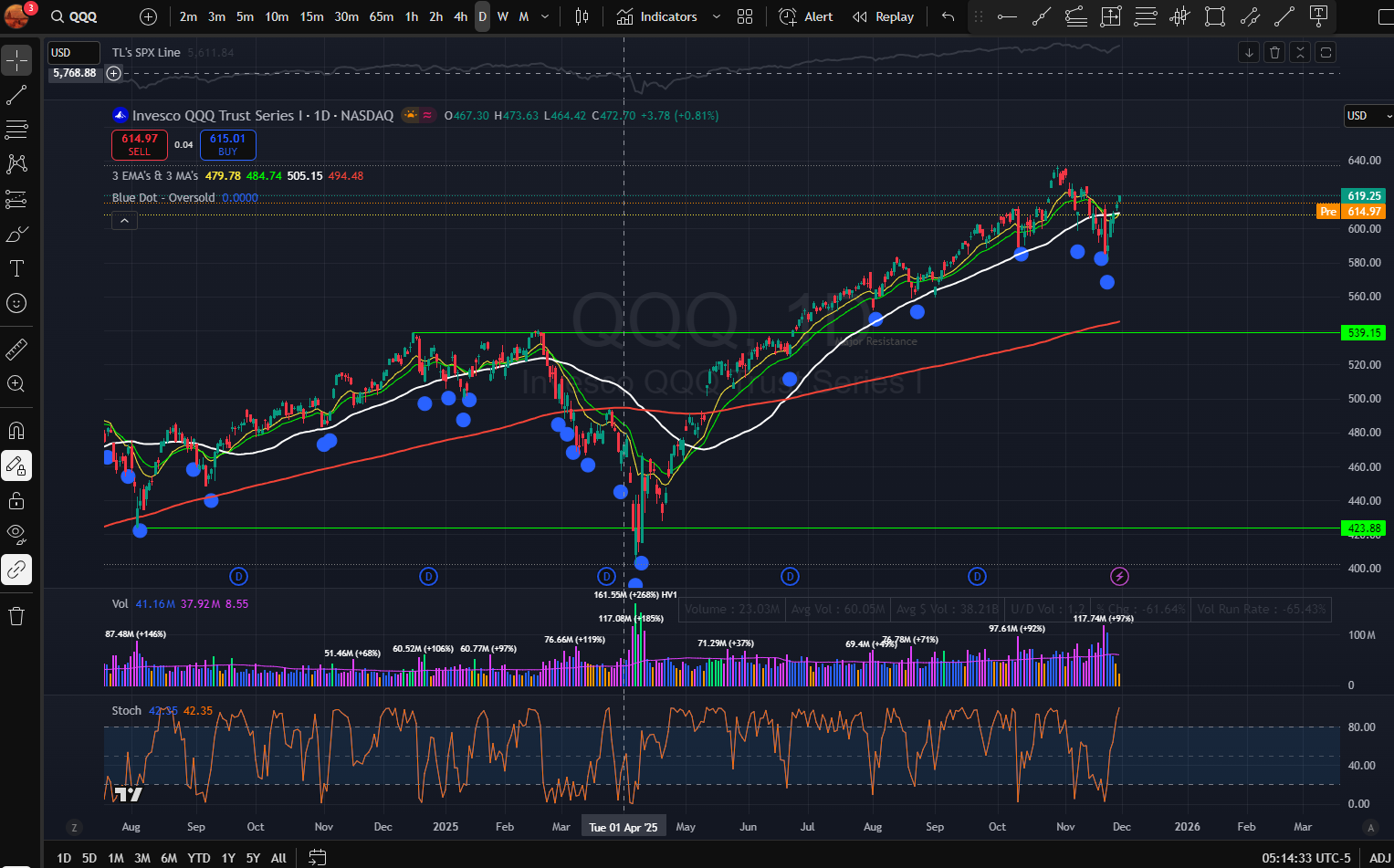Collapse the TL's SPX Line pane

pos(1301,52)
